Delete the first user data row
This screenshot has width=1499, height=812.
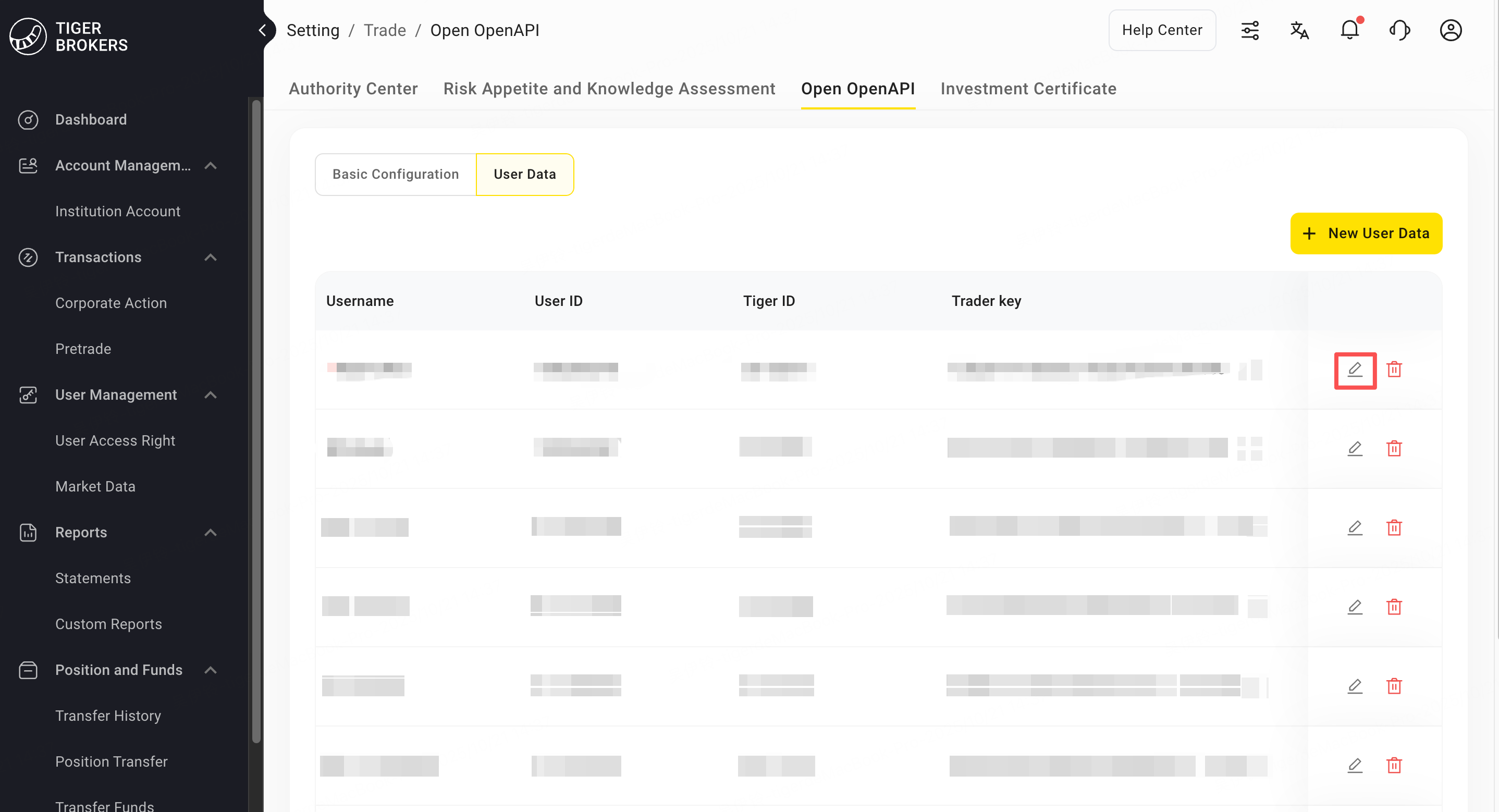tap(1394, 370)
